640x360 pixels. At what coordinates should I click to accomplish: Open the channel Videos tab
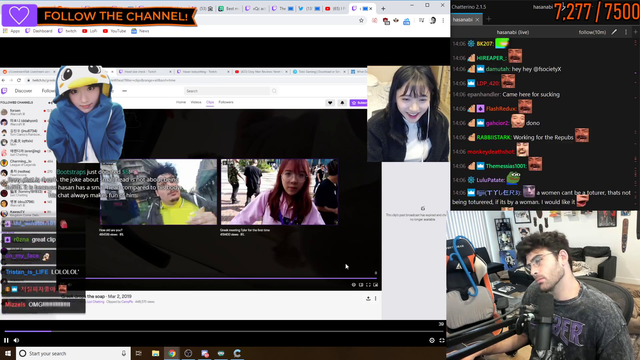(x=196, y=102)
